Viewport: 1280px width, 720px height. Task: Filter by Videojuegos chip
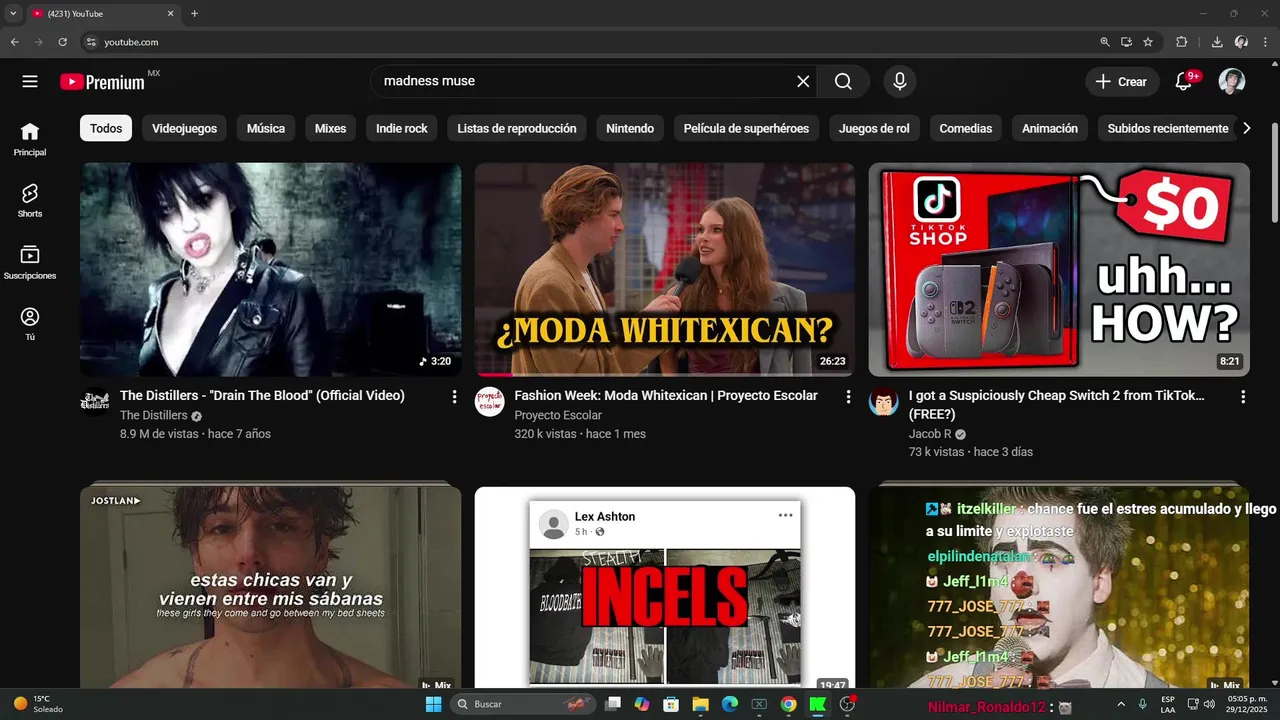(184, 128)
